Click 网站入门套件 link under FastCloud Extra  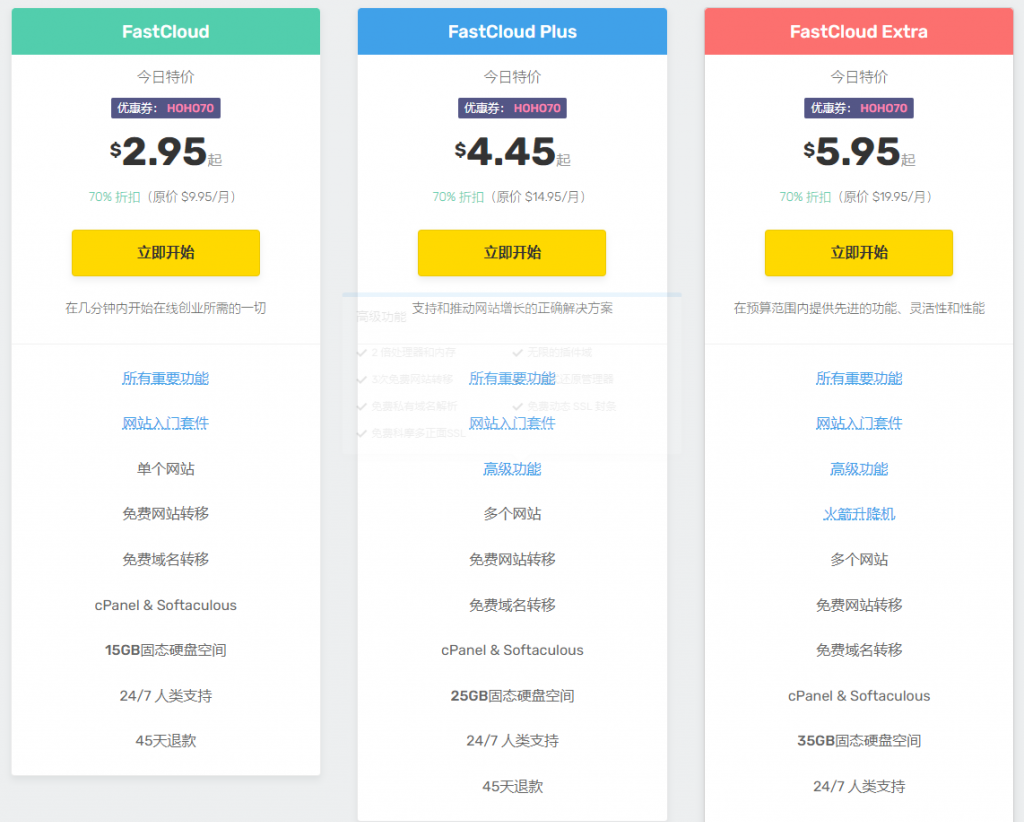click(x=858, y=423)
